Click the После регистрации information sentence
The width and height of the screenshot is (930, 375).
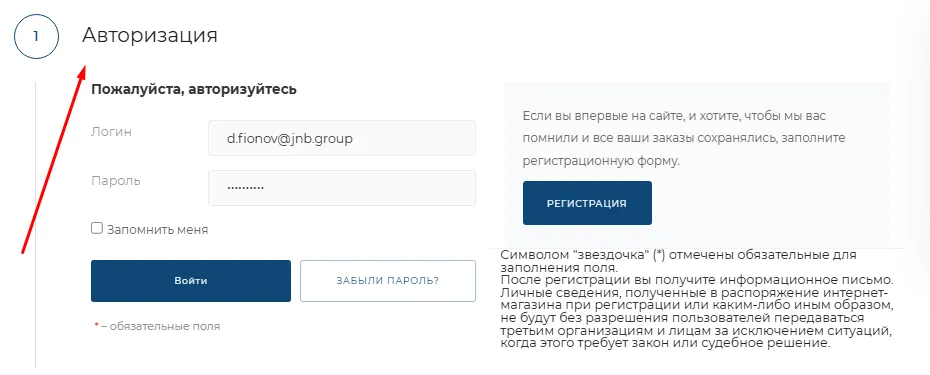pyautogui.click(x=697, y=279)
